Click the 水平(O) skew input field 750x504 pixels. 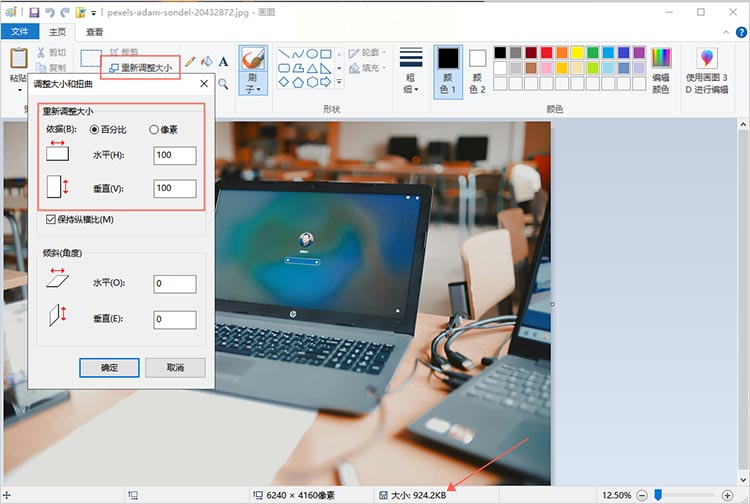coord(175,284)
